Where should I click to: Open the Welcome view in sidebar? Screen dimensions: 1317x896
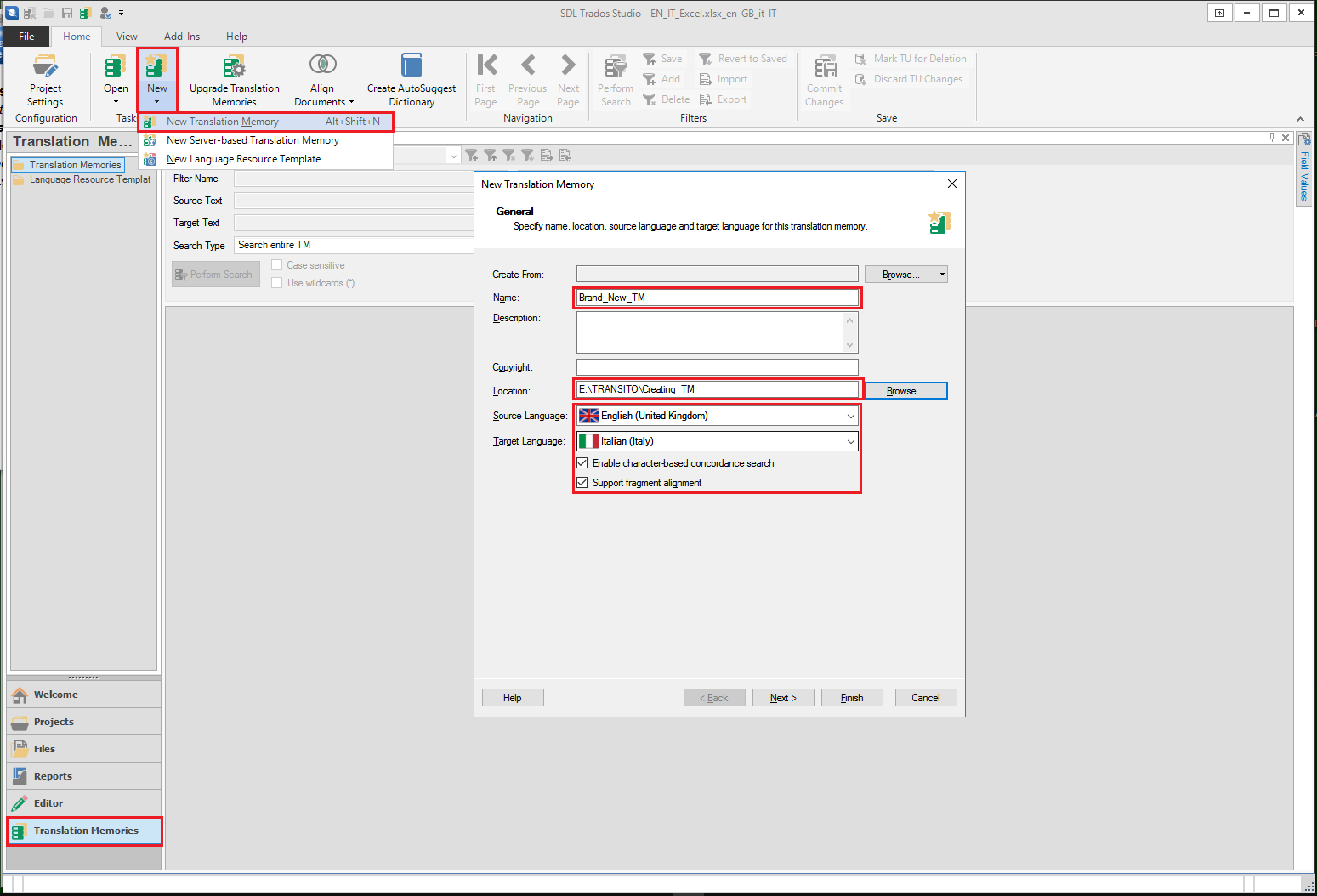coord(84,695)
